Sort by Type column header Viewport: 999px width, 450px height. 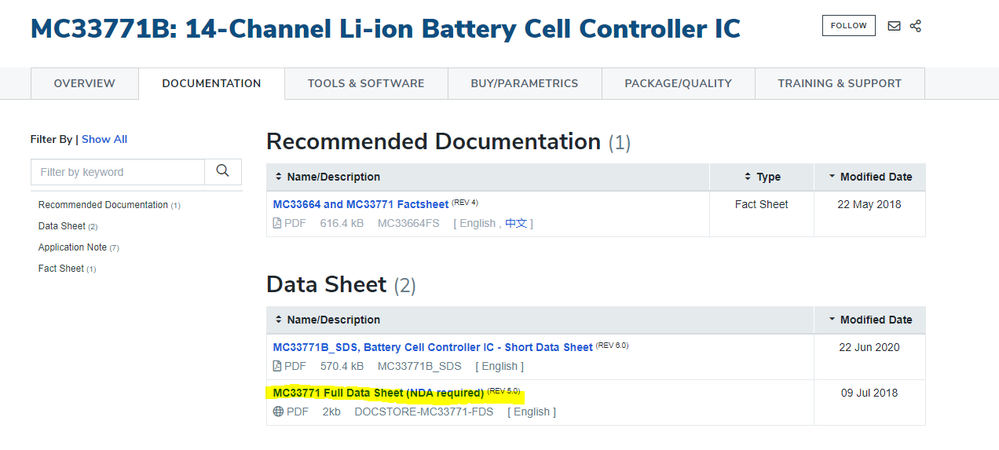pyautogui.click(x=763, y=177)
